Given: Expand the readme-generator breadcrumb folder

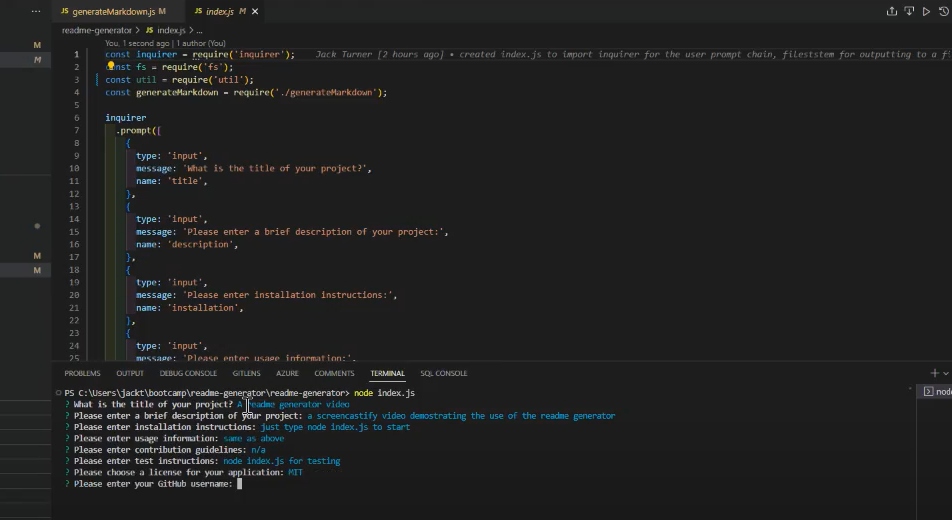Looking at the screenshot, I should tap(97, 31).
